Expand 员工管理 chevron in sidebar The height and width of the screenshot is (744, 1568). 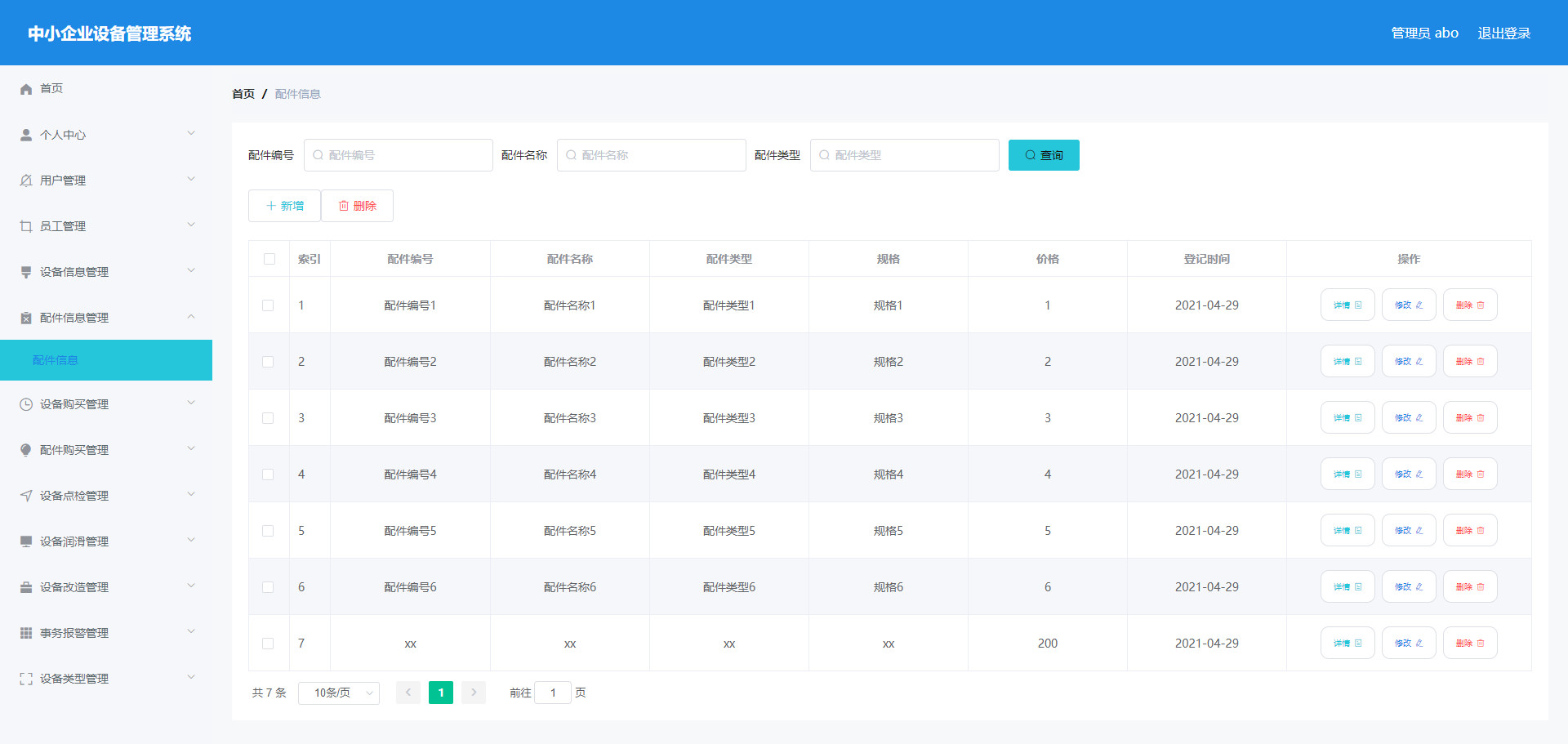[191, 225]
